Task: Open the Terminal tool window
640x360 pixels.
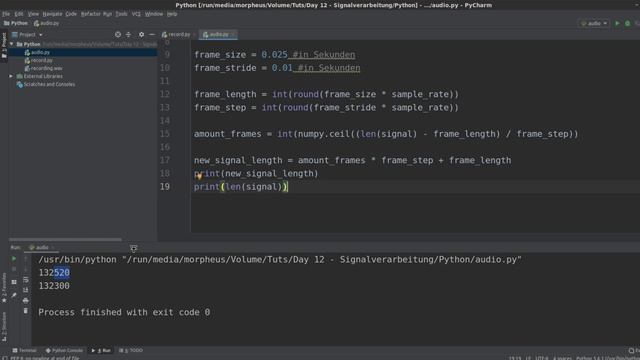Action: [24, 351]
